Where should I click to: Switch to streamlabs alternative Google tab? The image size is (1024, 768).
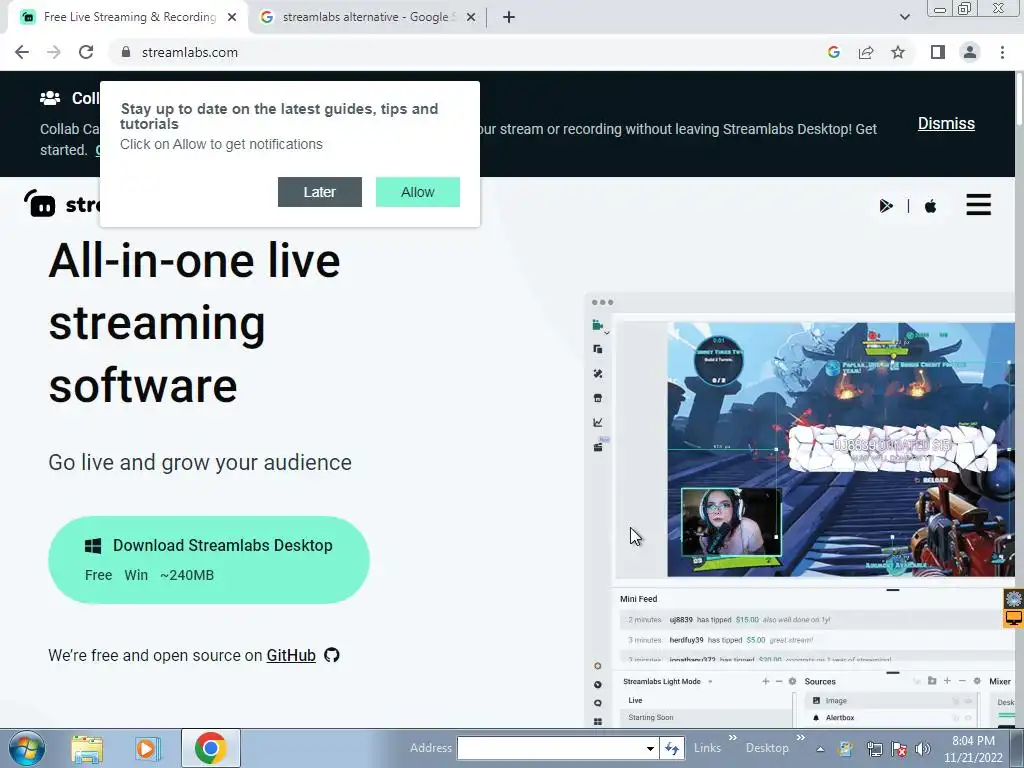(365, 17)
